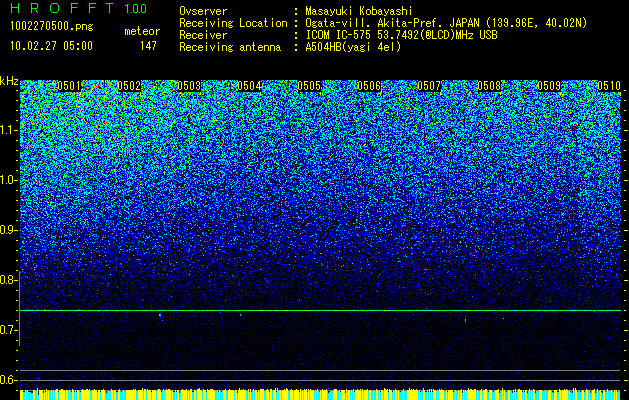Image resolution: width=629 pixels, height=400 pixels.
Task: Click the antenna text A504HB(yagi 4el)
Action: pos(353,47)
